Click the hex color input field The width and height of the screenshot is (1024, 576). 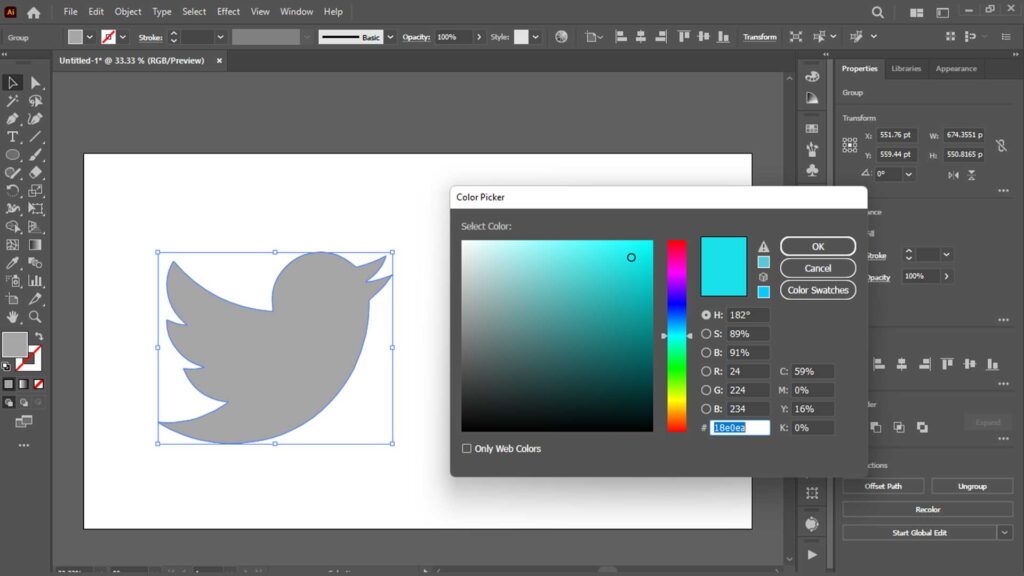click(x=739, y=428)
